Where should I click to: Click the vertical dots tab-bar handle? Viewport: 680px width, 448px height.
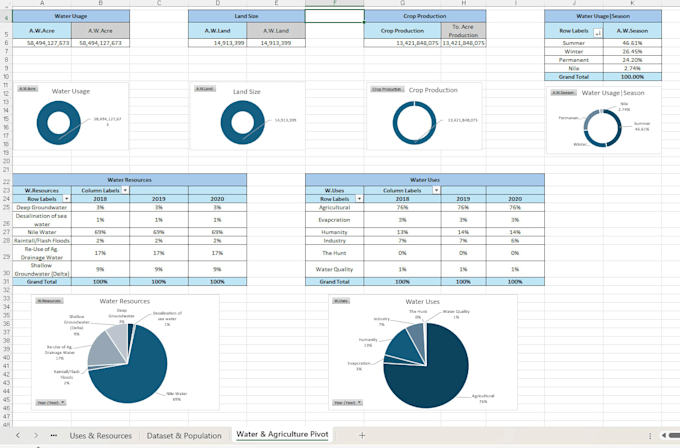tap(650, 435)
